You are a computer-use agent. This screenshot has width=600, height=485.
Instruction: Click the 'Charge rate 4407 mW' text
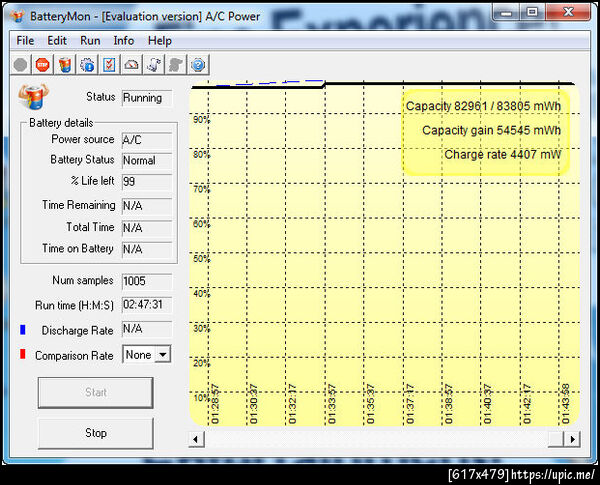coord(502,155)
